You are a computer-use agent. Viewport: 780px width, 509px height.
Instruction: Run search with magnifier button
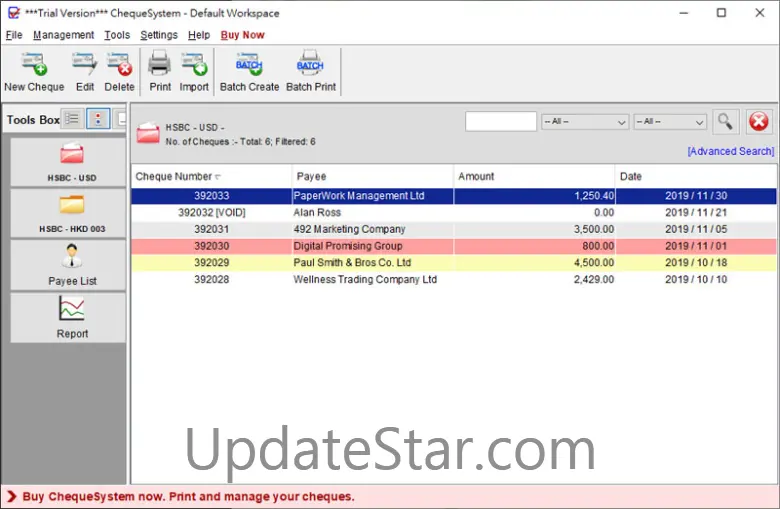tap(725, 121)
